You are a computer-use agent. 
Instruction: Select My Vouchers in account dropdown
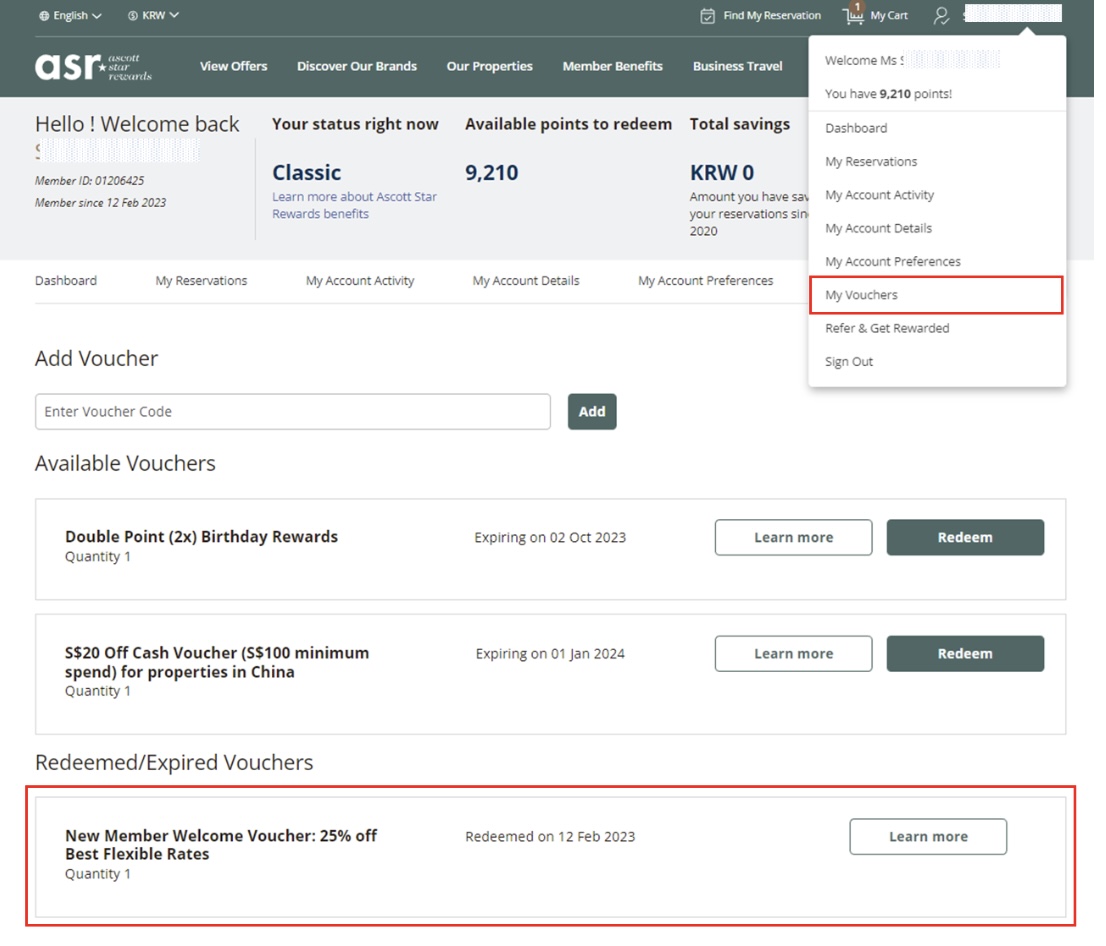tap(937, 295)
